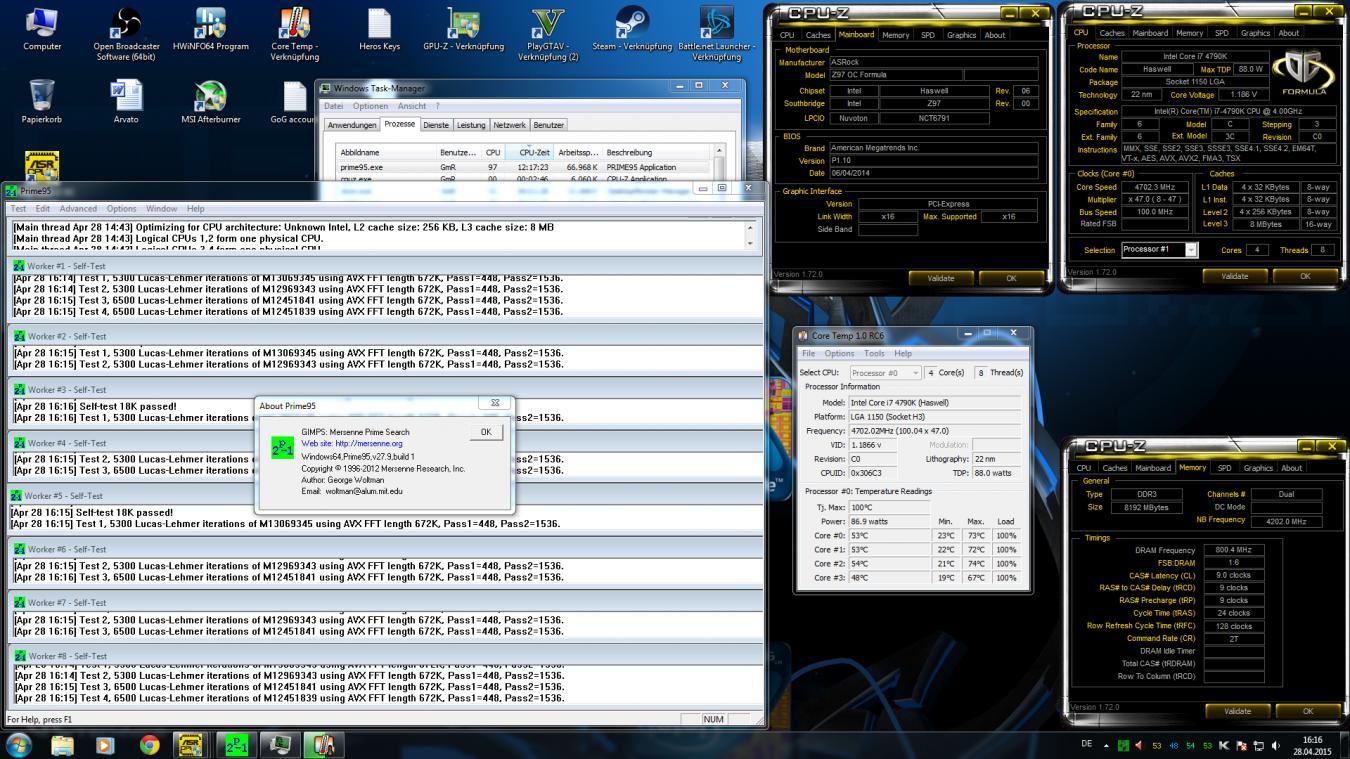Launch Google Chrome from the taskbar

coord(149,744)
